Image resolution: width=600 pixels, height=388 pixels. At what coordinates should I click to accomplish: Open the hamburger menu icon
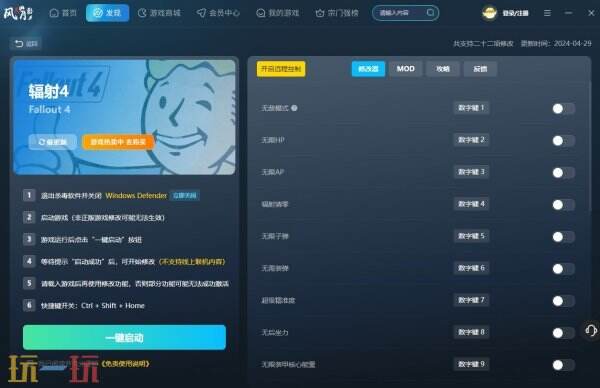547,13
